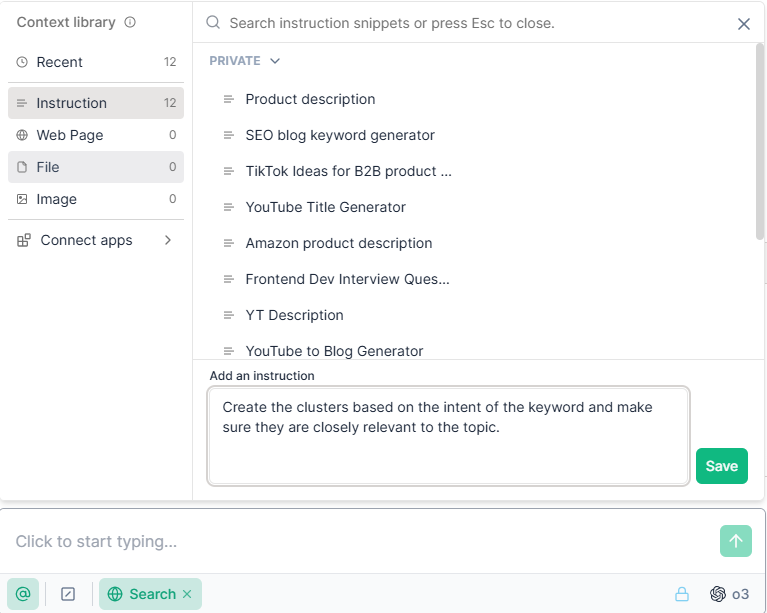This screenshot has height=613, width=767.
Task: Click the Connect apps grid icon
Action: pyautogui.click(x=23, y=240)
